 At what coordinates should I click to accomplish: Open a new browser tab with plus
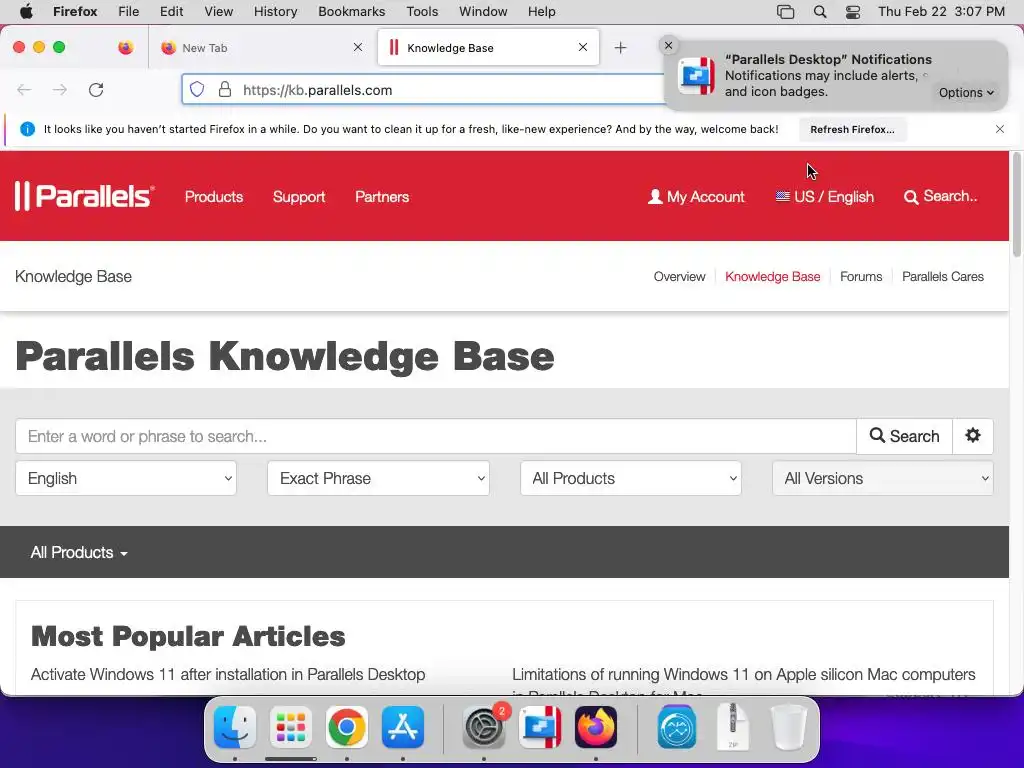pyautogui.click(x=620, y=48)
